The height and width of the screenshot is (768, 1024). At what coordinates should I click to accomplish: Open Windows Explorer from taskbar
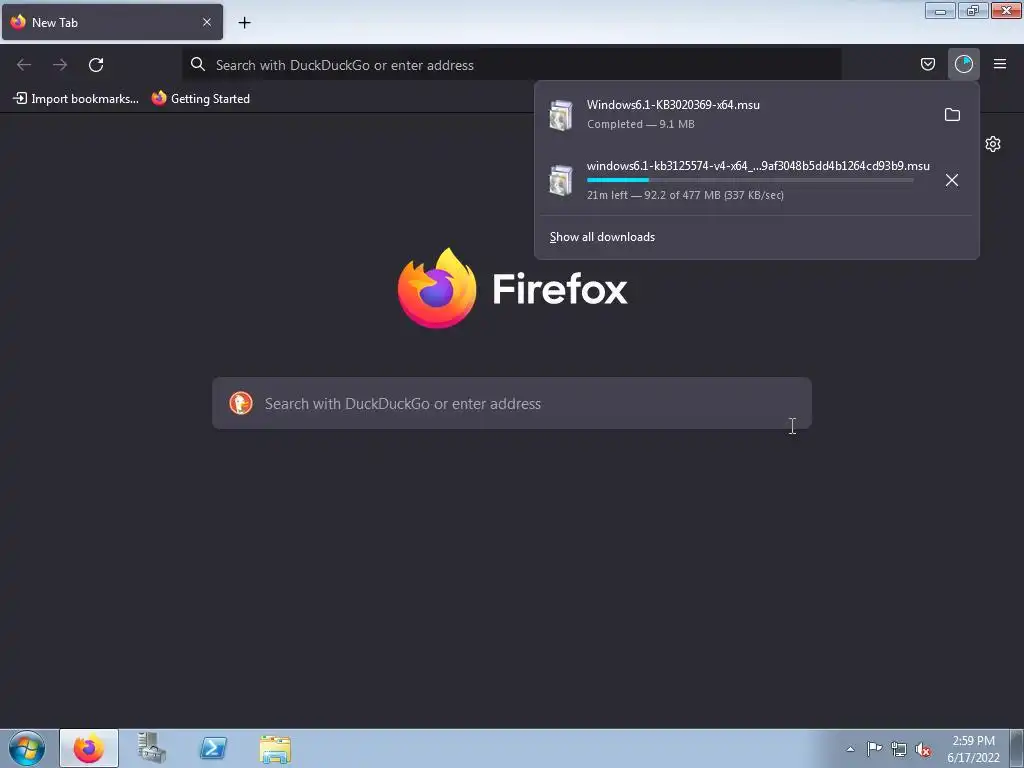point(275,748)
